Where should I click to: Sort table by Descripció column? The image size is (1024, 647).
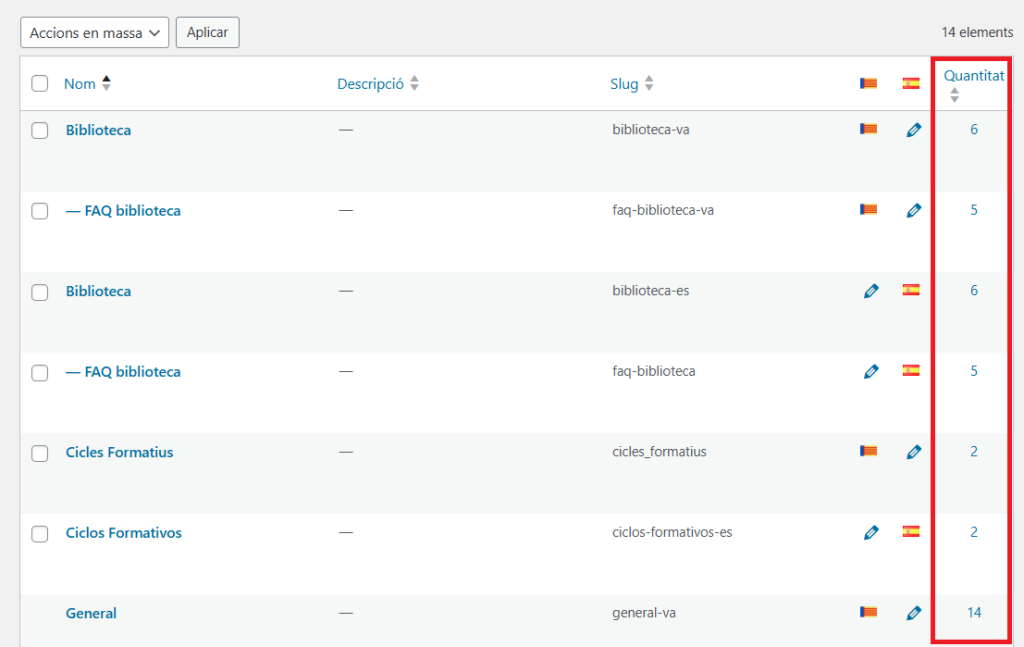point(370,84)
